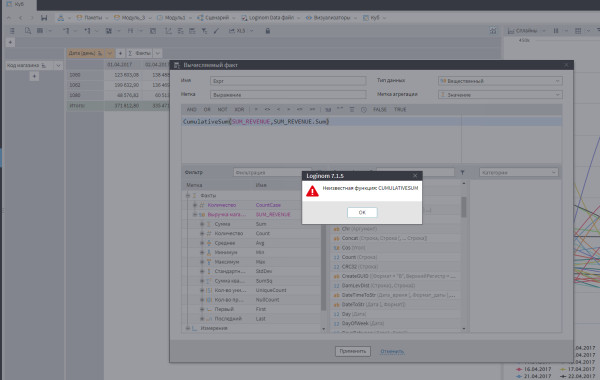Click the Имя field containing Expr
Viewport: 600px width, 380px height.
288,81
